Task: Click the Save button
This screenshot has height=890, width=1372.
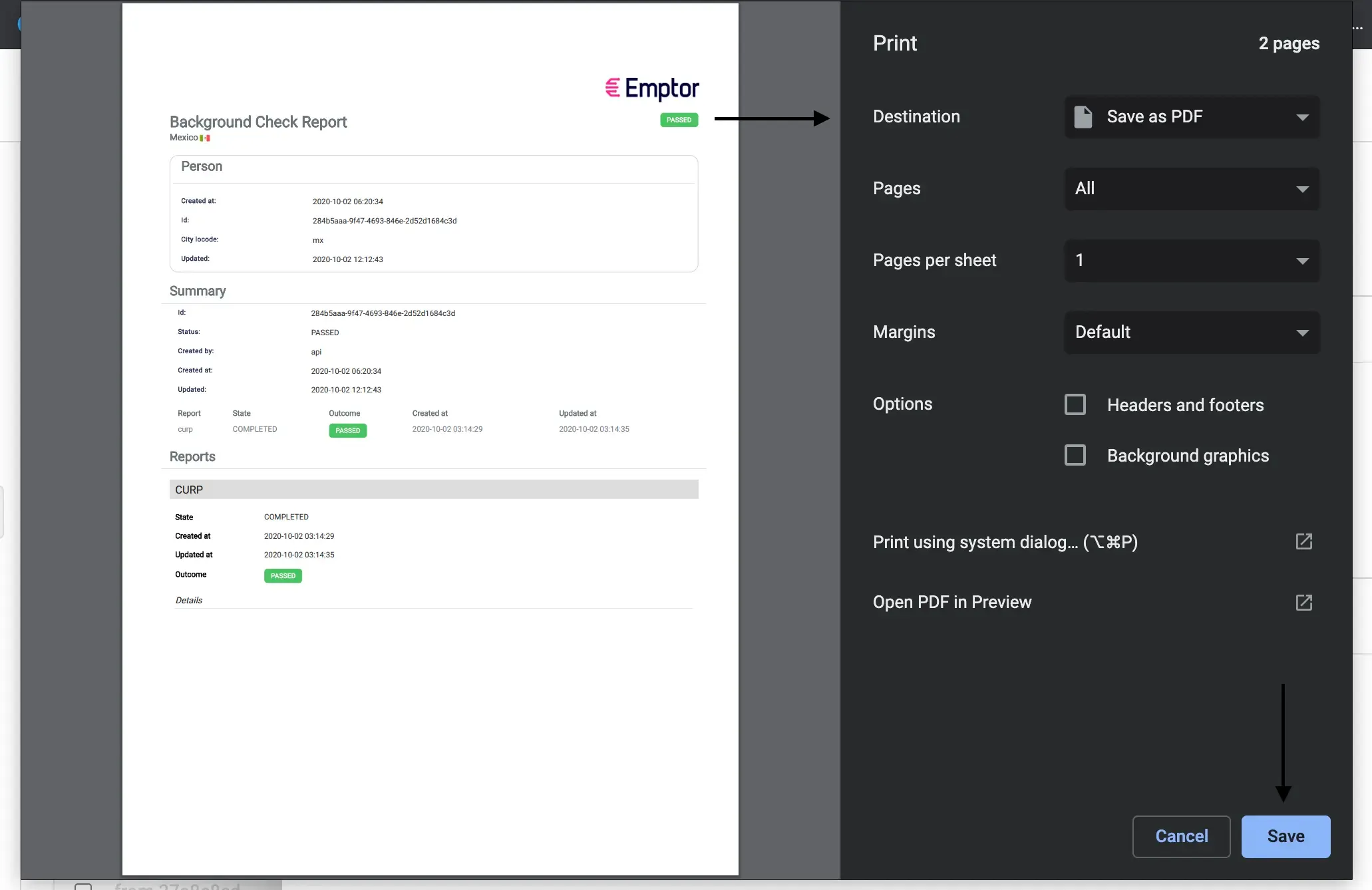Action: pyautogui.click(x=1286, y=837)
